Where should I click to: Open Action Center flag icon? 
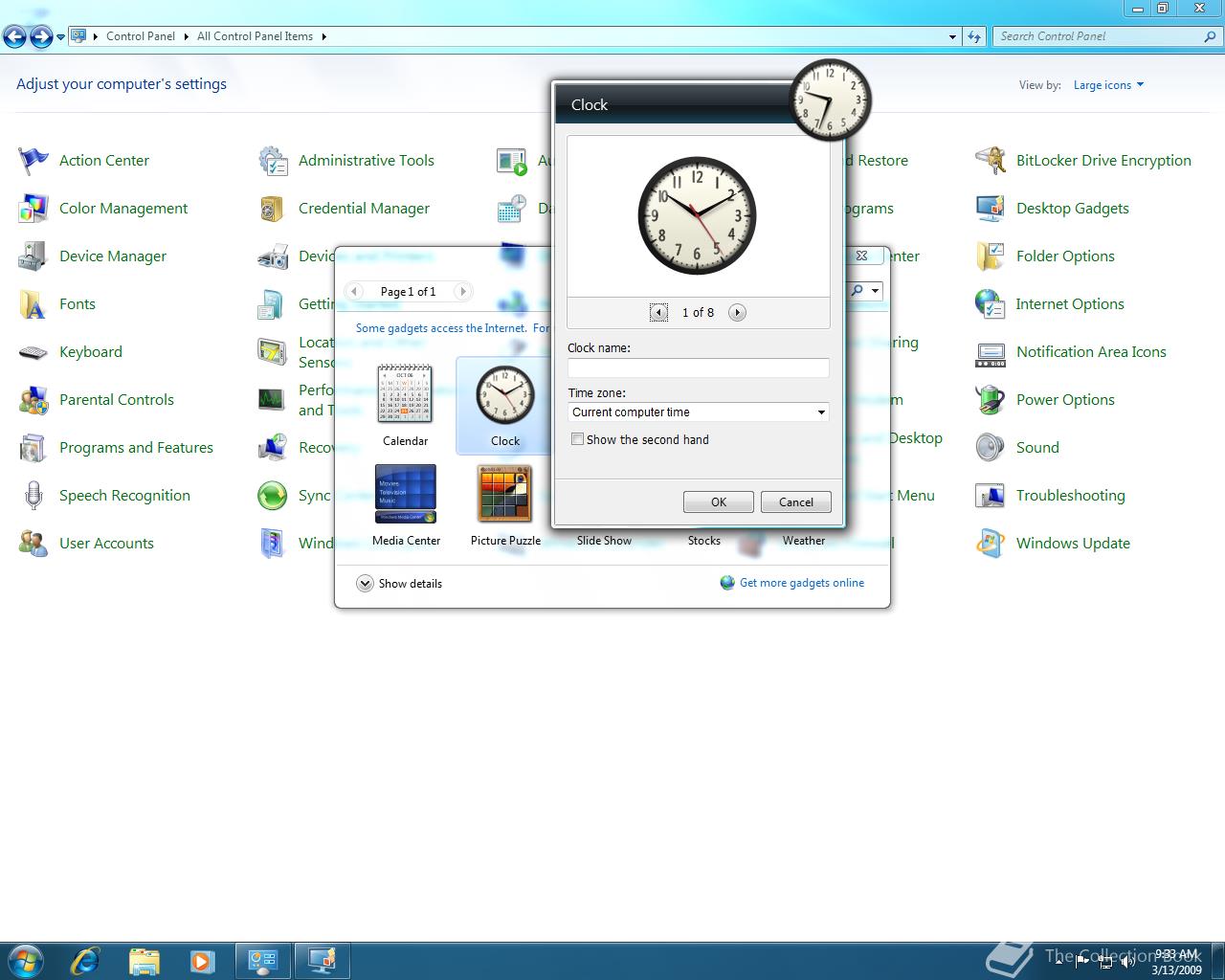33,161
